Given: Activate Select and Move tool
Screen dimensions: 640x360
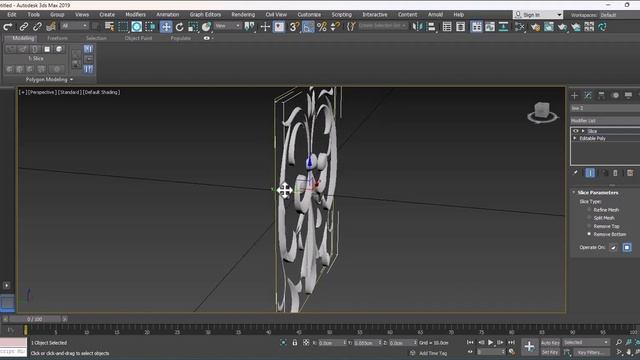Looking at the screenshot, I should click(x=166, y=27).
